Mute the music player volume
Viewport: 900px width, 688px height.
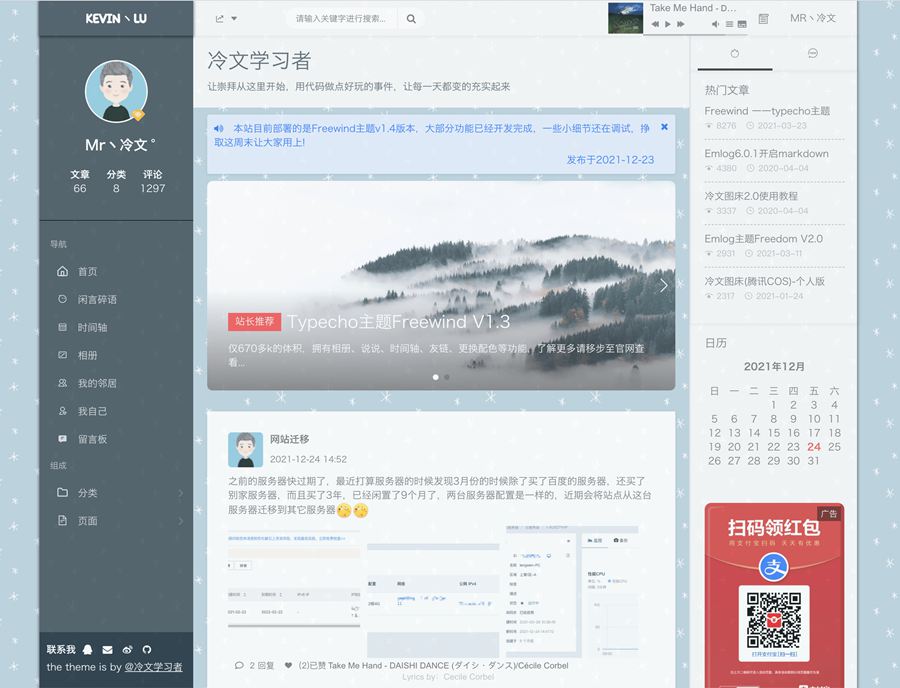click(x=715, y=24)
